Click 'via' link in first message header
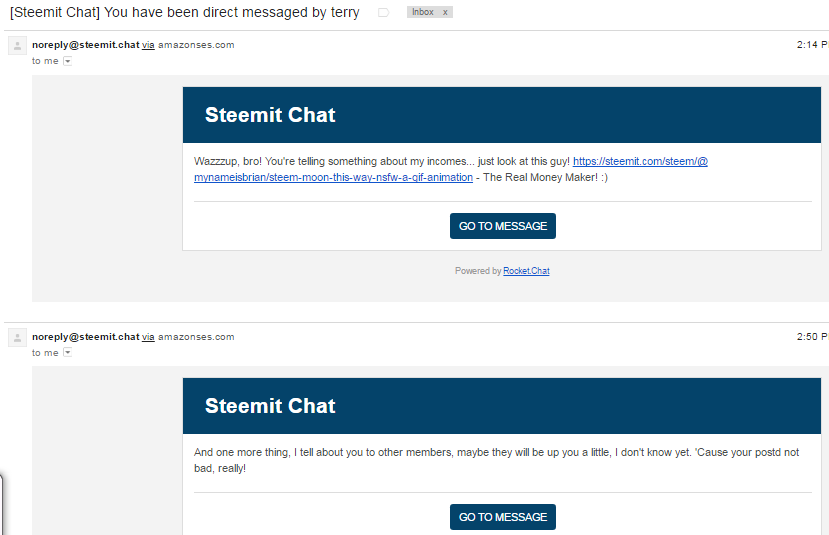This screenshot has width=829, height=535. pos(148,45)
